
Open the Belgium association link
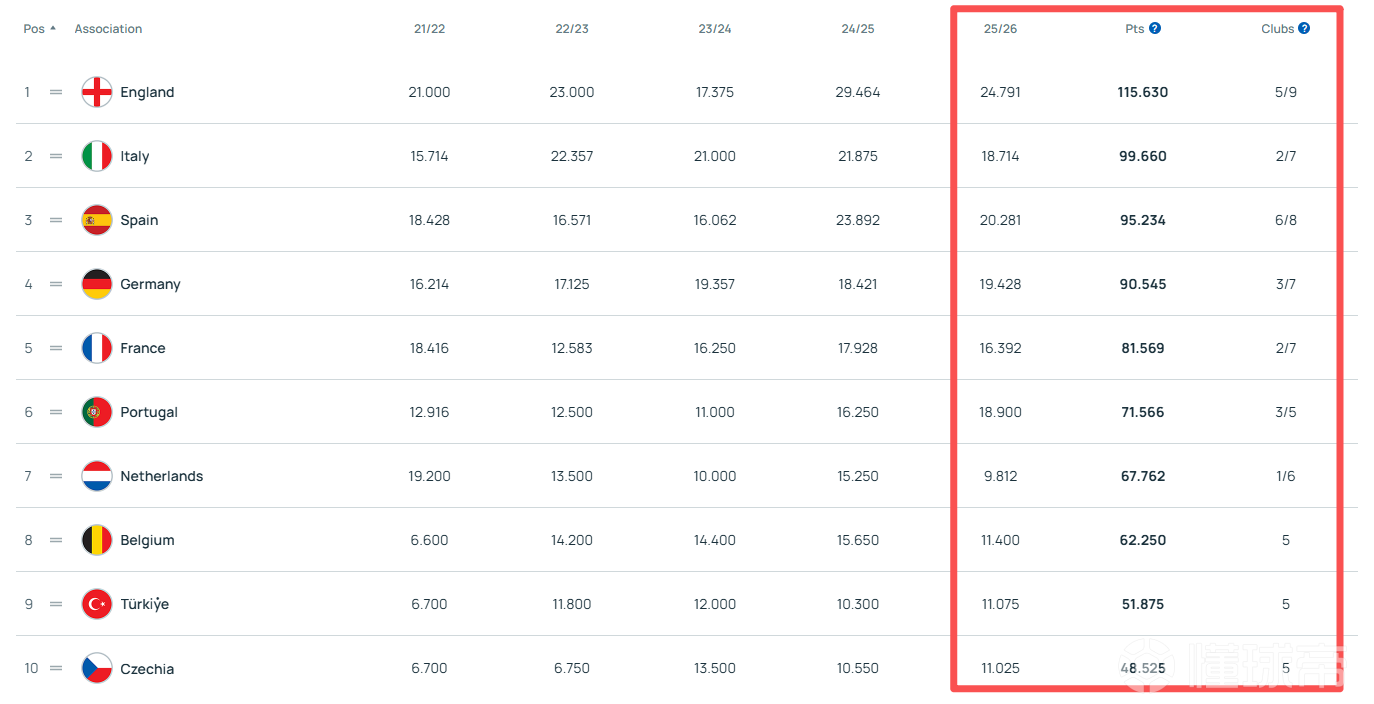click(x=147, y=540)
